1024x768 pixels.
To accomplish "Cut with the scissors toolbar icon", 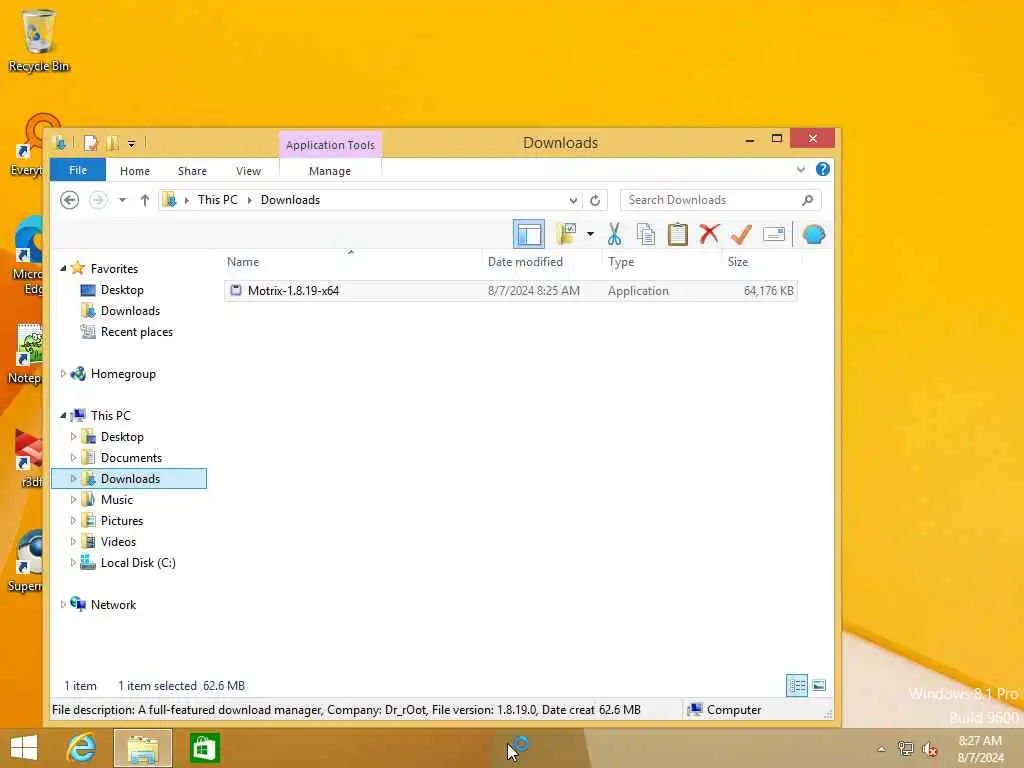I will click(614, 234).
